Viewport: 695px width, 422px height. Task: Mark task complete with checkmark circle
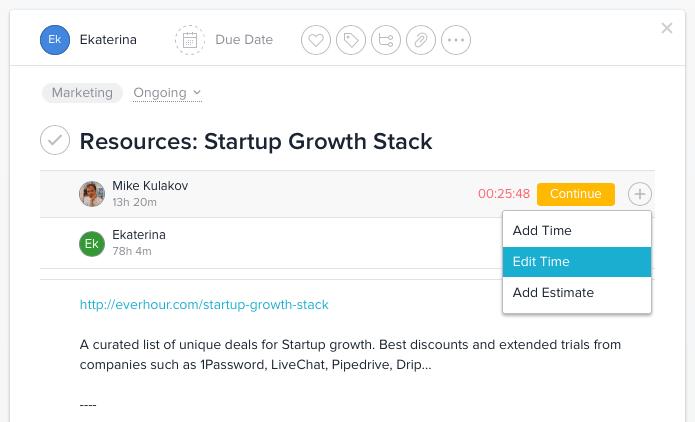(54, 141)
